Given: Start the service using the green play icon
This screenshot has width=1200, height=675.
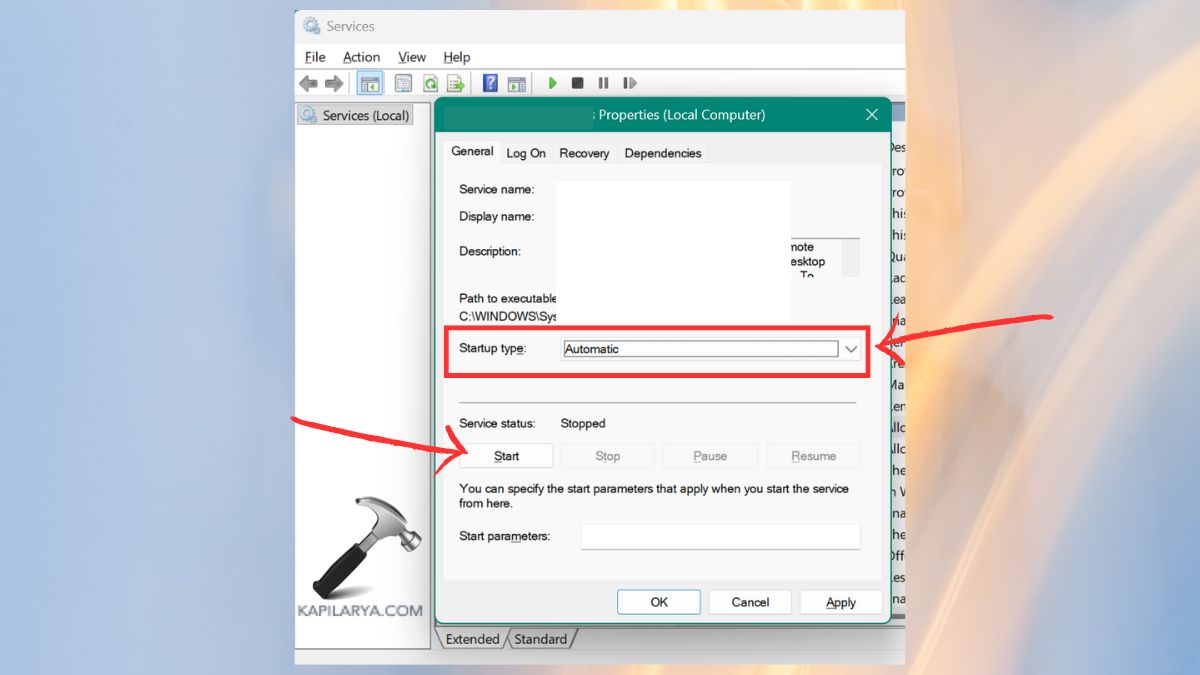Looking at the screenshot, I should point(553,83).
